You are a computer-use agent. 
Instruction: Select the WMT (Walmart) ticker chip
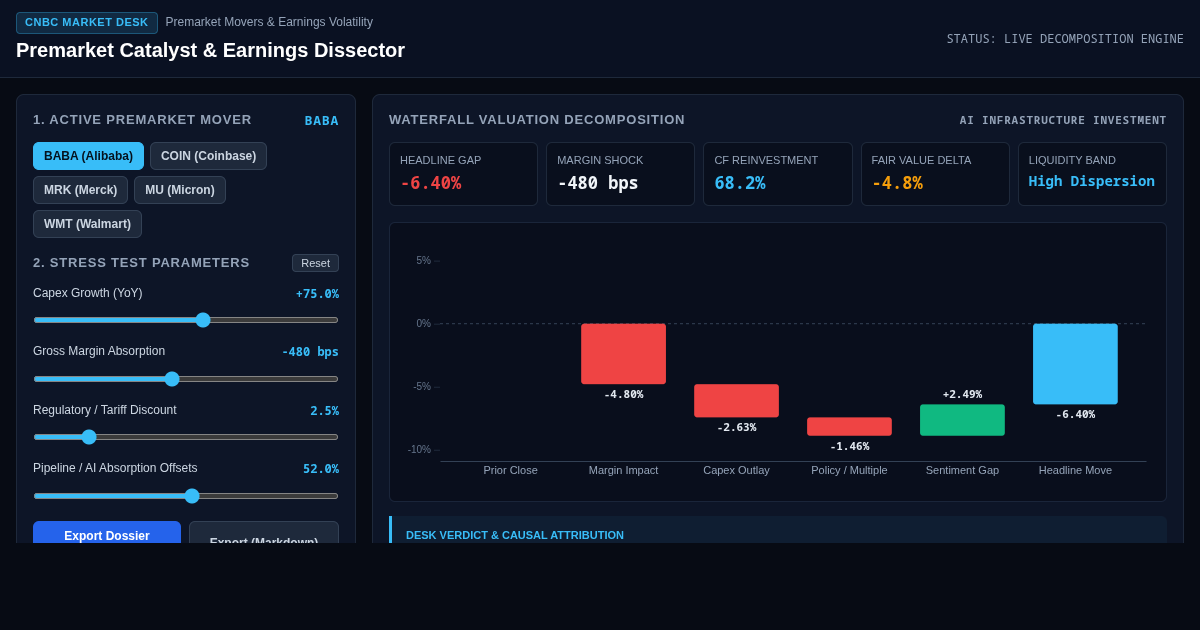(87, 224)
